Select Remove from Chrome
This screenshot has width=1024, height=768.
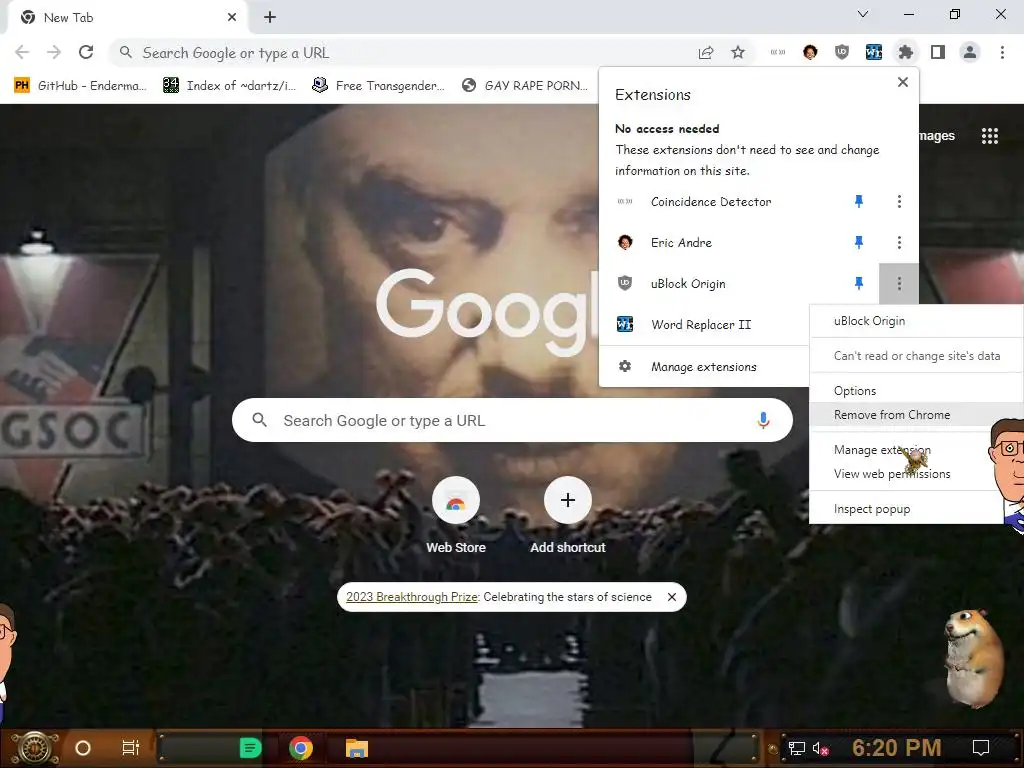(892, 415)
